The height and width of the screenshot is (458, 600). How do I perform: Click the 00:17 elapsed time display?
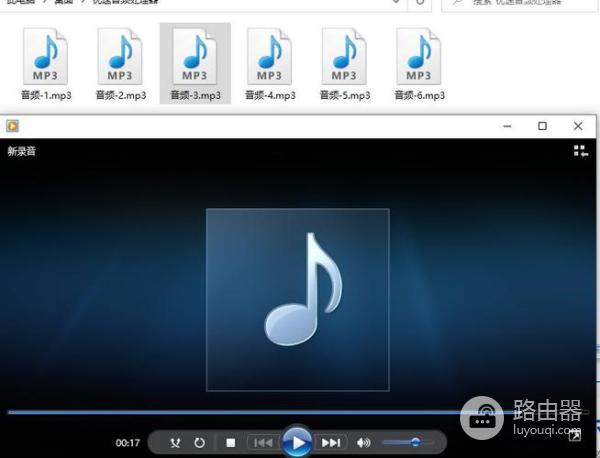pyautogui.click(x=128, y=443)
